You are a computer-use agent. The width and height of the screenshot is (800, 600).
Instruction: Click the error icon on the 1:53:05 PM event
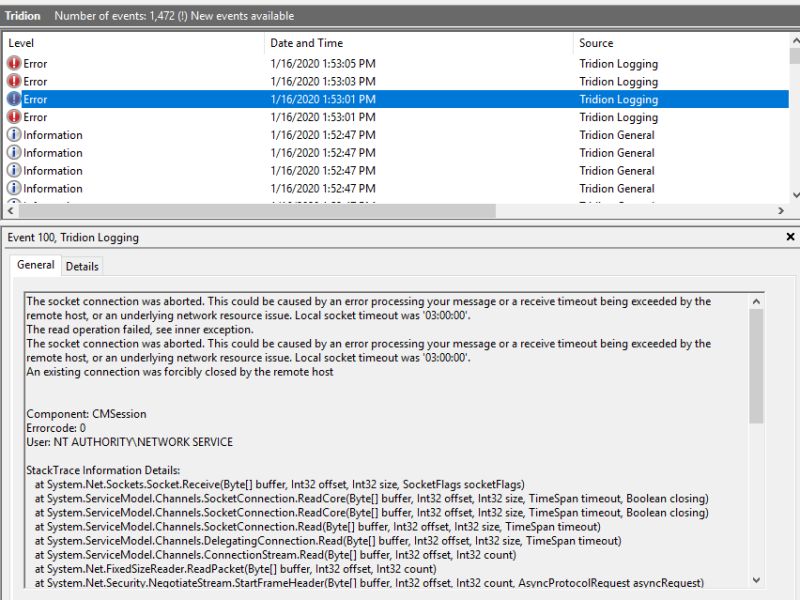tap(14, 63)
